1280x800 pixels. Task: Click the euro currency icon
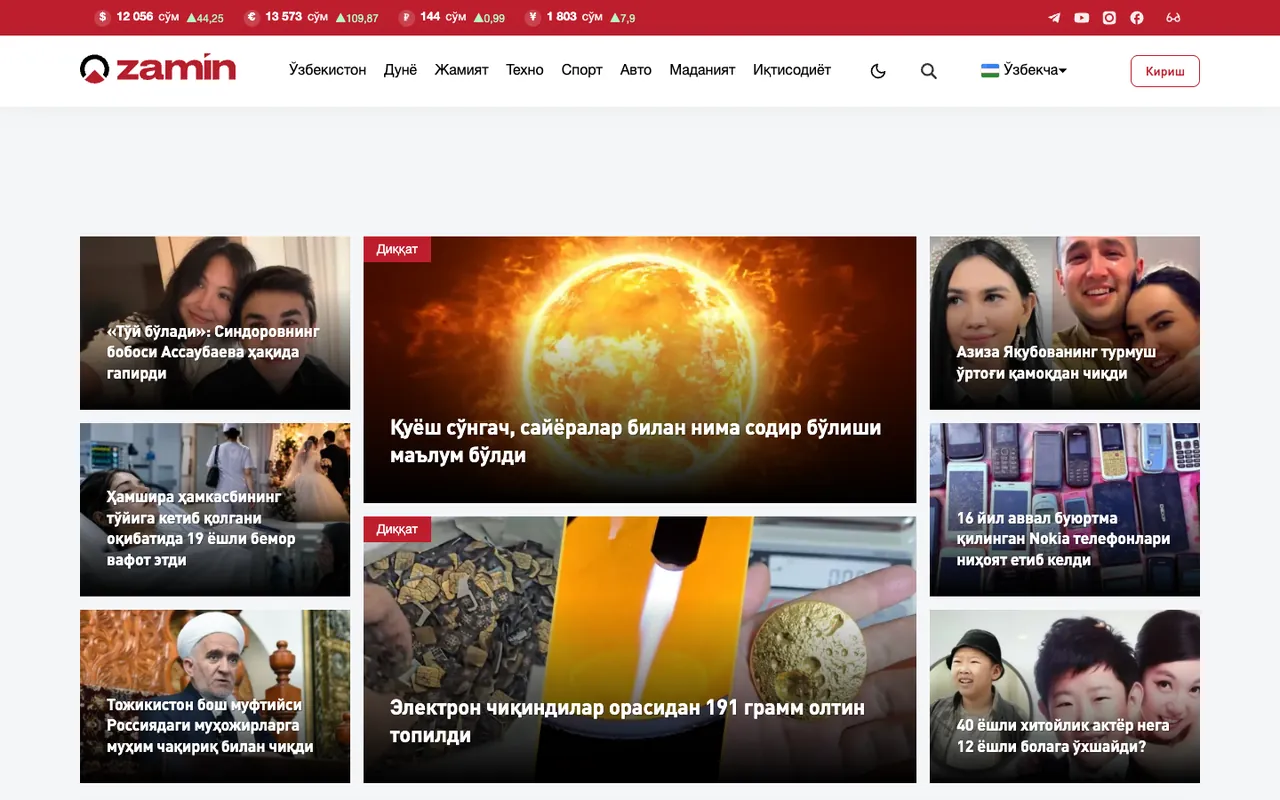pyautogui.click(x=251, y=17)
